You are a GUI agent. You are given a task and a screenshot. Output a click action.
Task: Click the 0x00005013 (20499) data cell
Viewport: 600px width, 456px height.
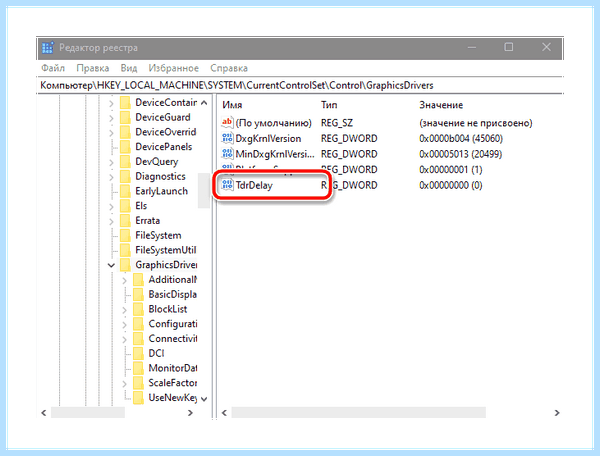pos(460,154)
